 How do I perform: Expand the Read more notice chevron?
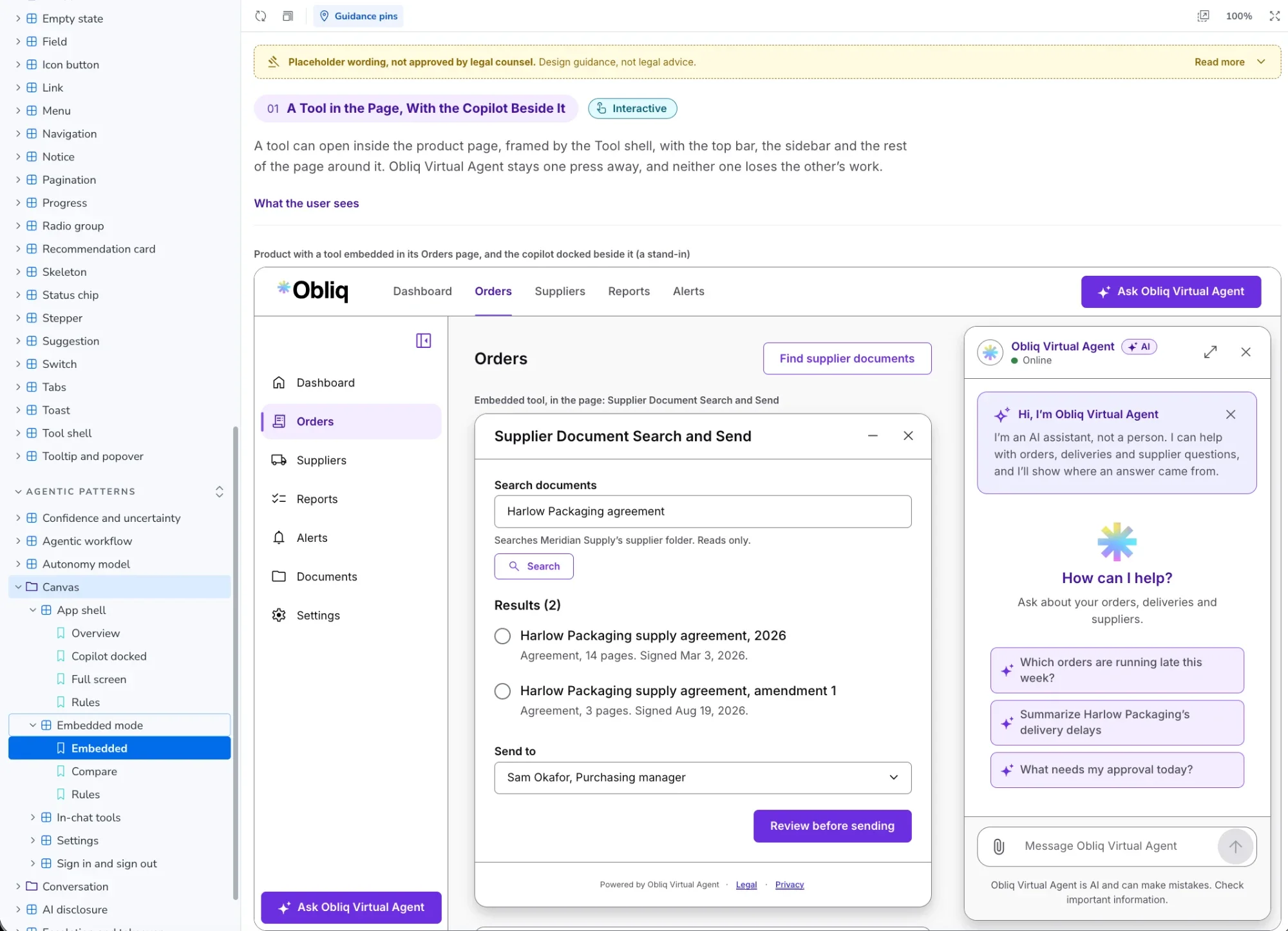pos(1261,62)
